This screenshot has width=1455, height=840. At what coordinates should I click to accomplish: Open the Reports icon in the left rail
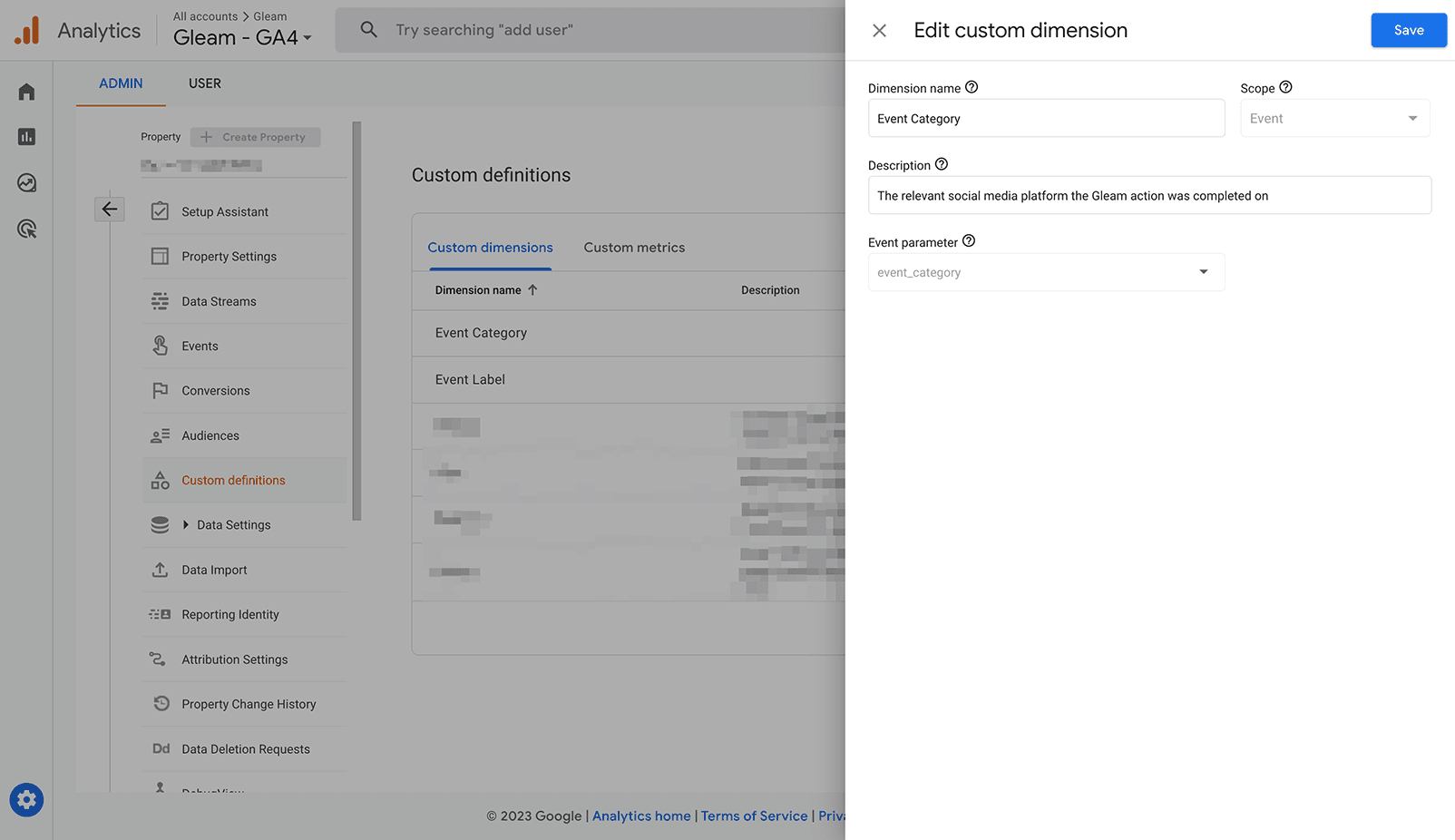click(x=26, y=136)
